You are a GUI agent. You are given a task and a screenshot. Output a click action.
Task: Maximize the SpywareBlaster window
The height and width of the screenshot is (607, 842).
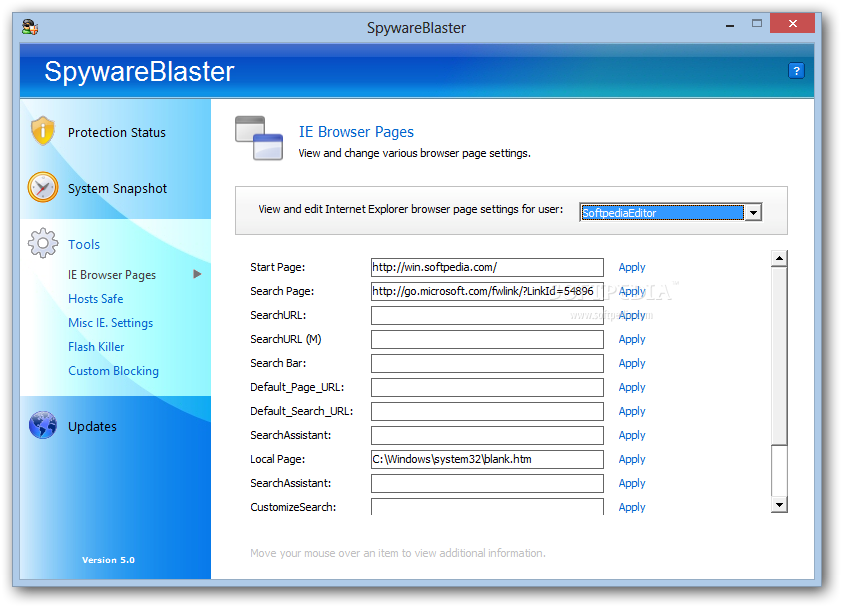pos(757,23)
